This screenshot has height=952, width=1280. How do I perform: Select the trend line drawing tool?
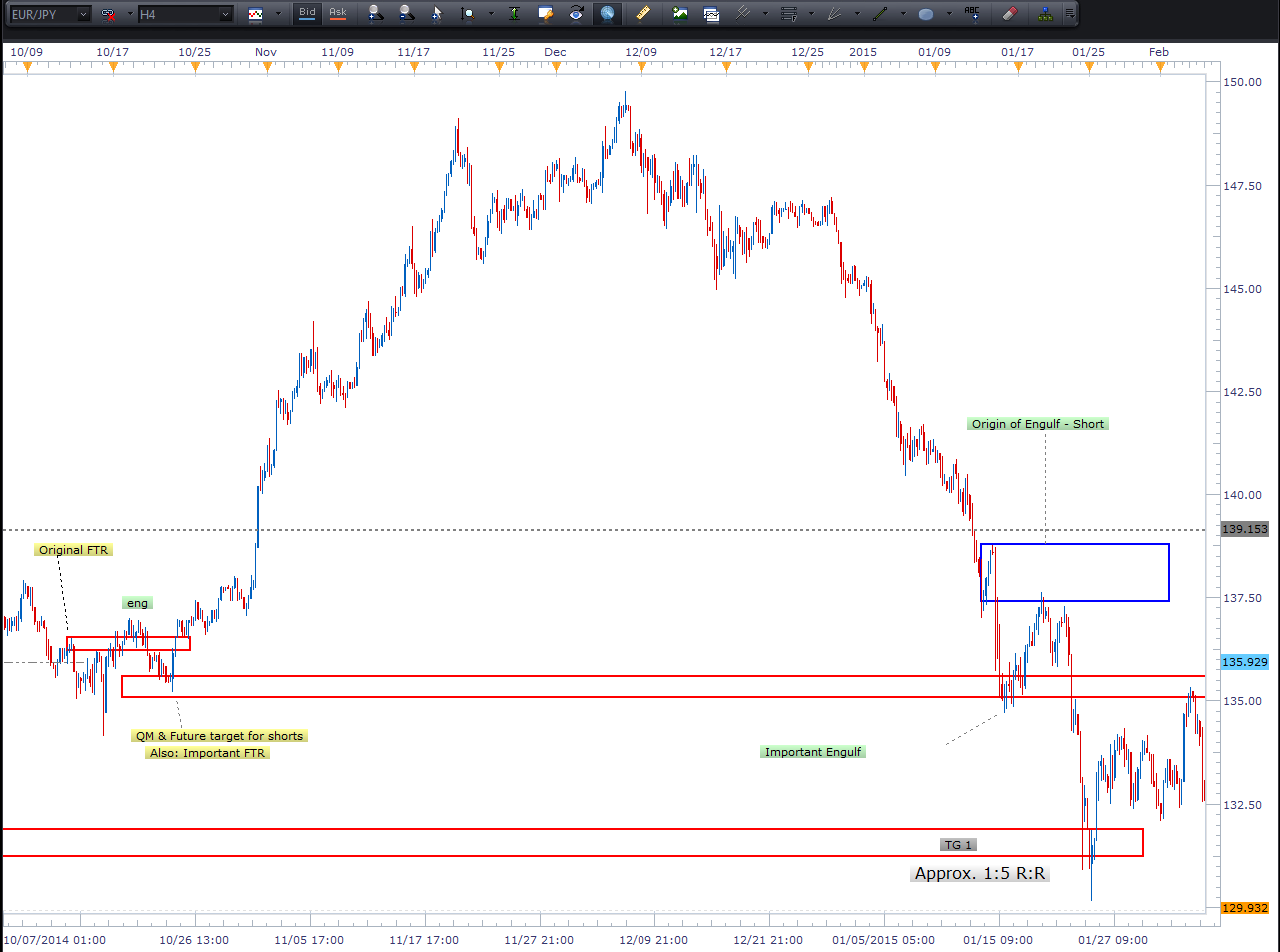(880, 14)
